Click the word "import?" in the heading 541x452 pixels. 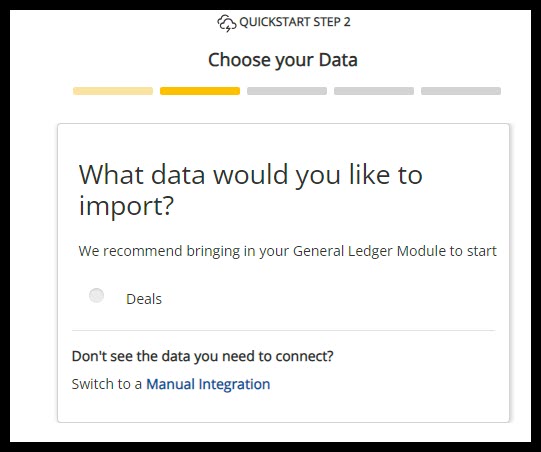126,206
